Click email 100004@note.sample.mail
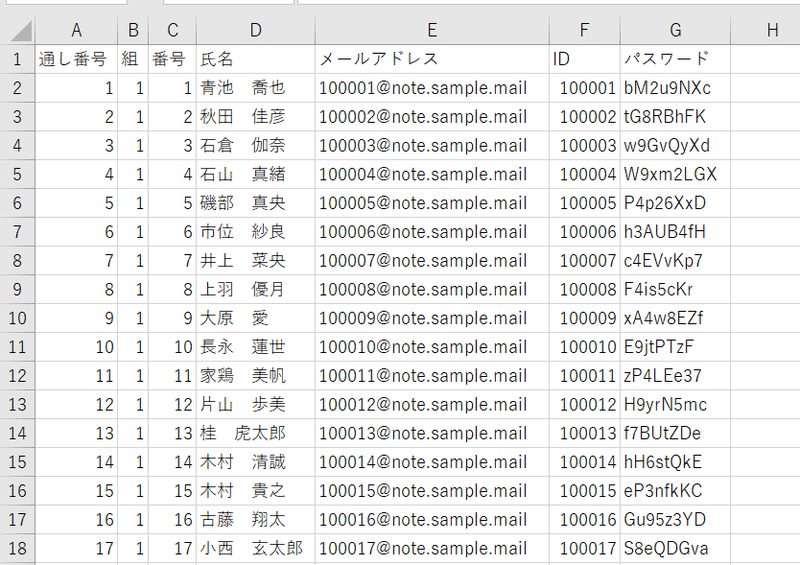This screenshot has height=565, width=800. (x=432, y=175)
